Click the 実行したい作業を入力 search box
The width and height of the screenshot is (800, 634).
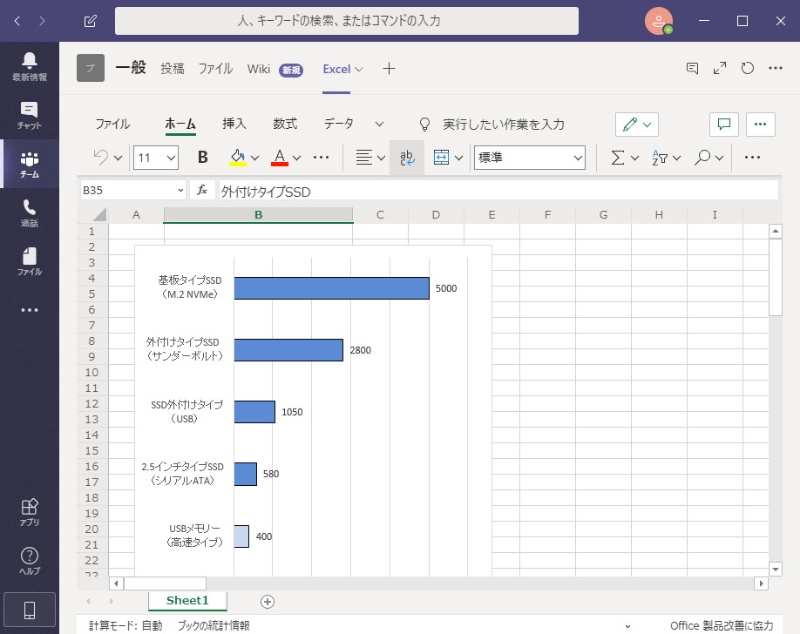(x=503, y=124)
